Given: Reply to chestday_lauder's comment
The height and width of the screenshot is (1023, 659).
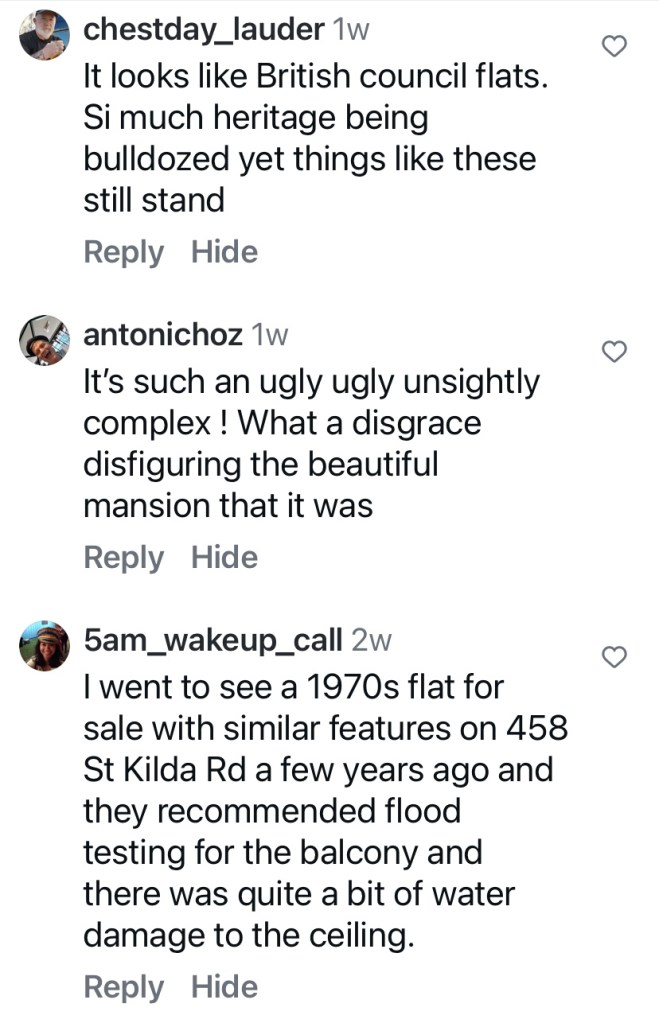Looking at the screenshot, I should click(123, 252).
